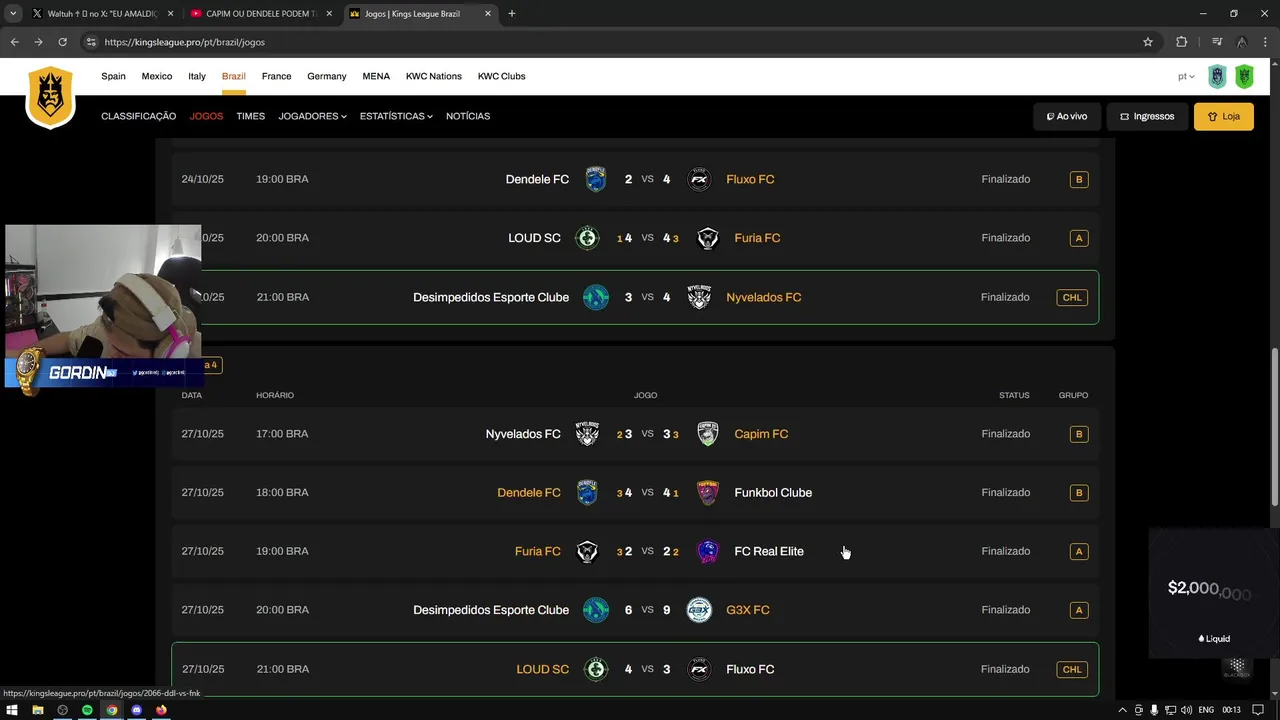Screen dimensions: 1280x720
Task: Click the Funkbol Clube crest
Action: coord(707,492)
